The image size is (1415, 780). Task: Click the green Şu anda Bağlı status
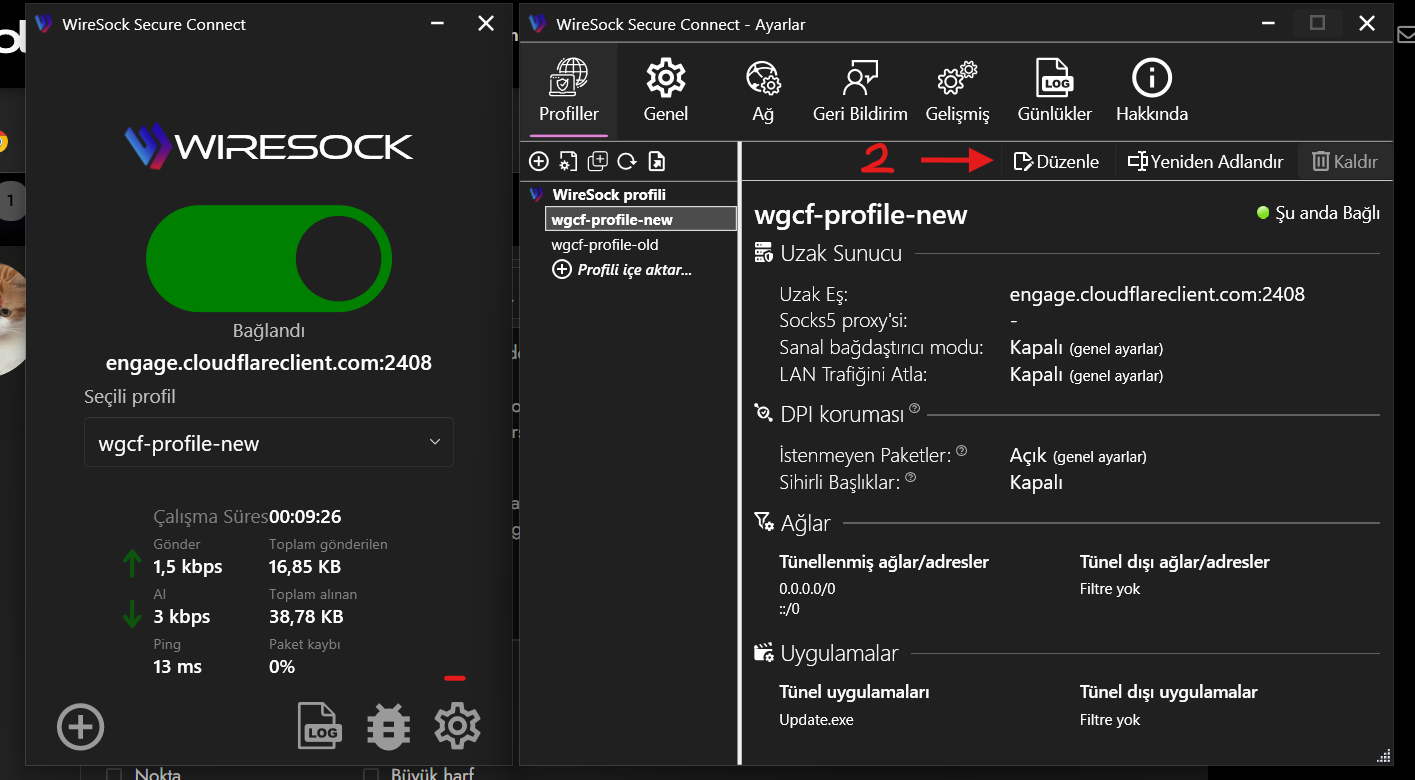pos(1318,213)
